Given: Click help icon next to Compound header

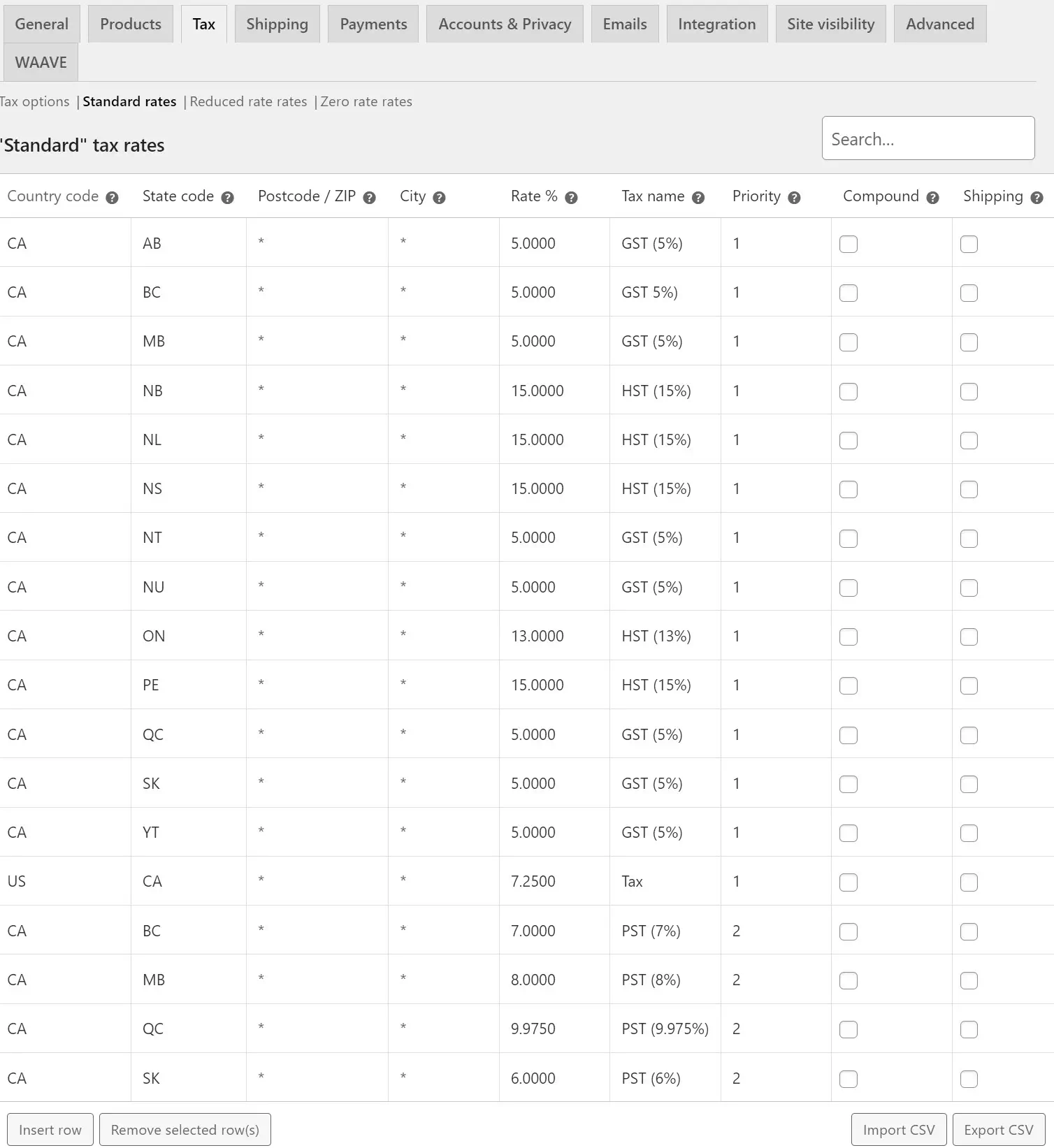Looking at the screenshot, I should [932, 198].
